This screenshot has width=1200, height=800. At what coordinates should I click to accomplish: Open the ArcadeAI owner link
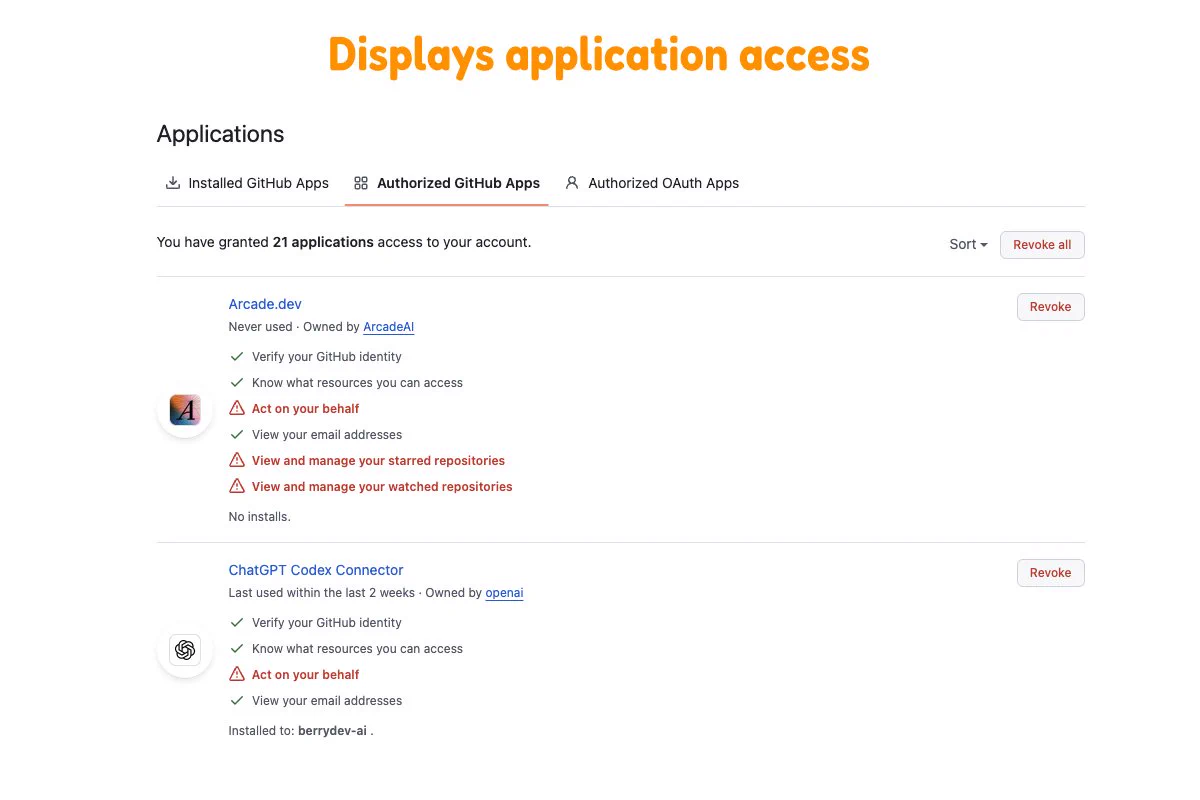point(388,327)
